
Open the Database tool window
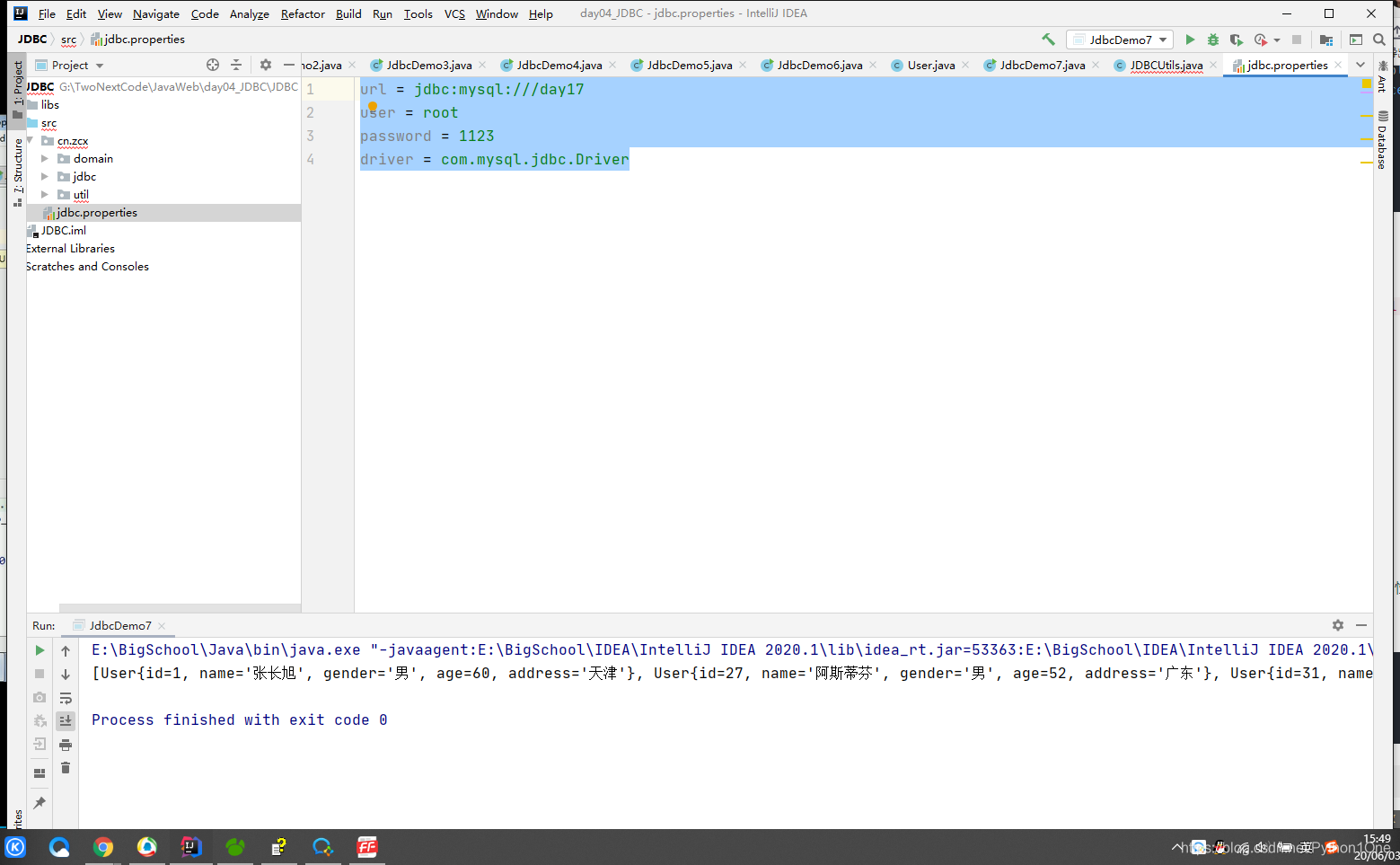point(1382,140)
